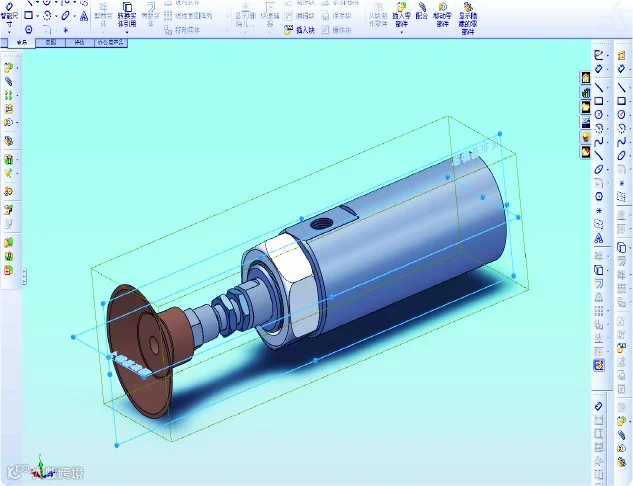Select the ribbon ellipse sketch tool
The image size is (633, 486).
pos(65,16)
